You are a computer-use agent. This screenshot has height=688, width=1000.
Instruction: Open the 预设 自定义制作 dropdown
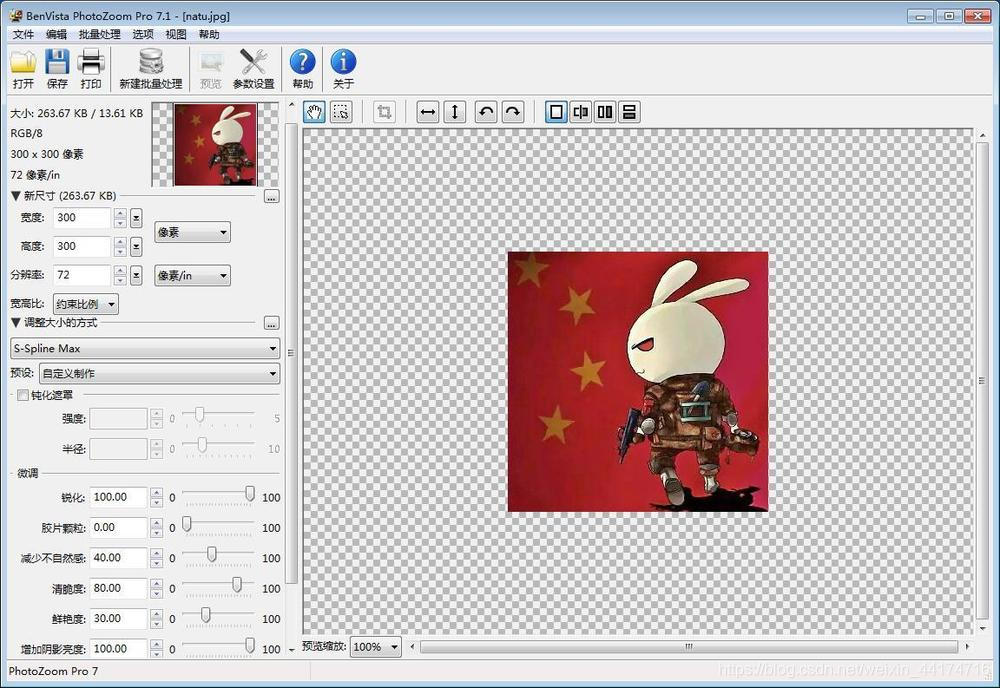click(159, 373)
